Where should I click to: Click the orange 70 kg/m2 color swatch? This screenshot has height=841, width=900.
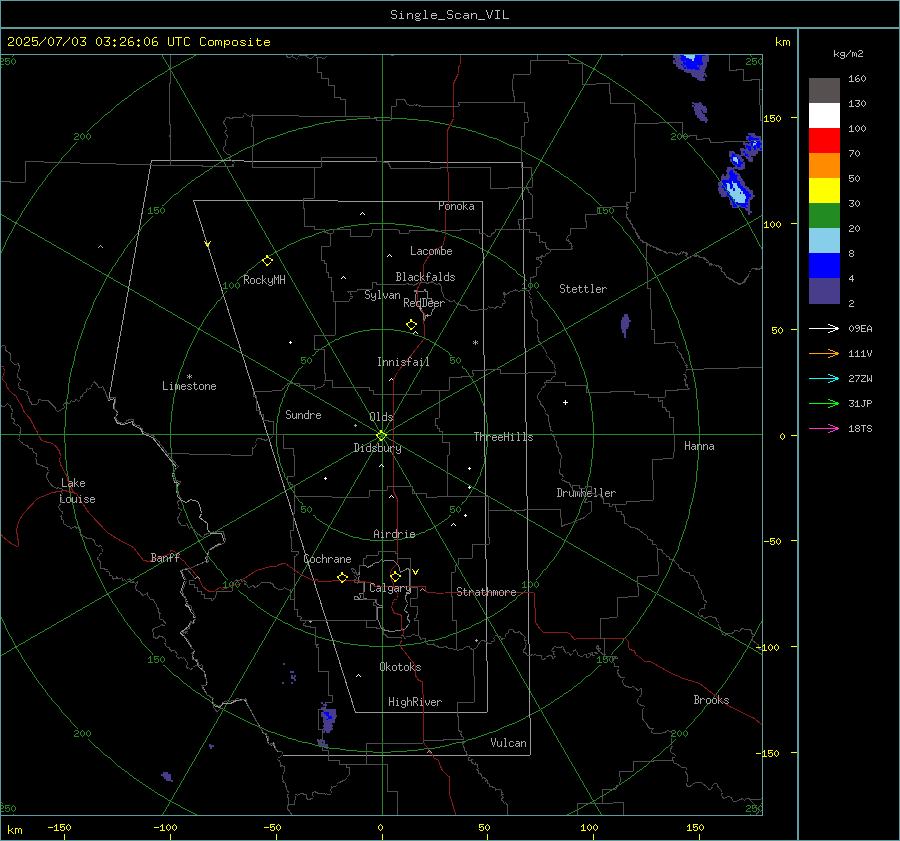click(824, 166)
